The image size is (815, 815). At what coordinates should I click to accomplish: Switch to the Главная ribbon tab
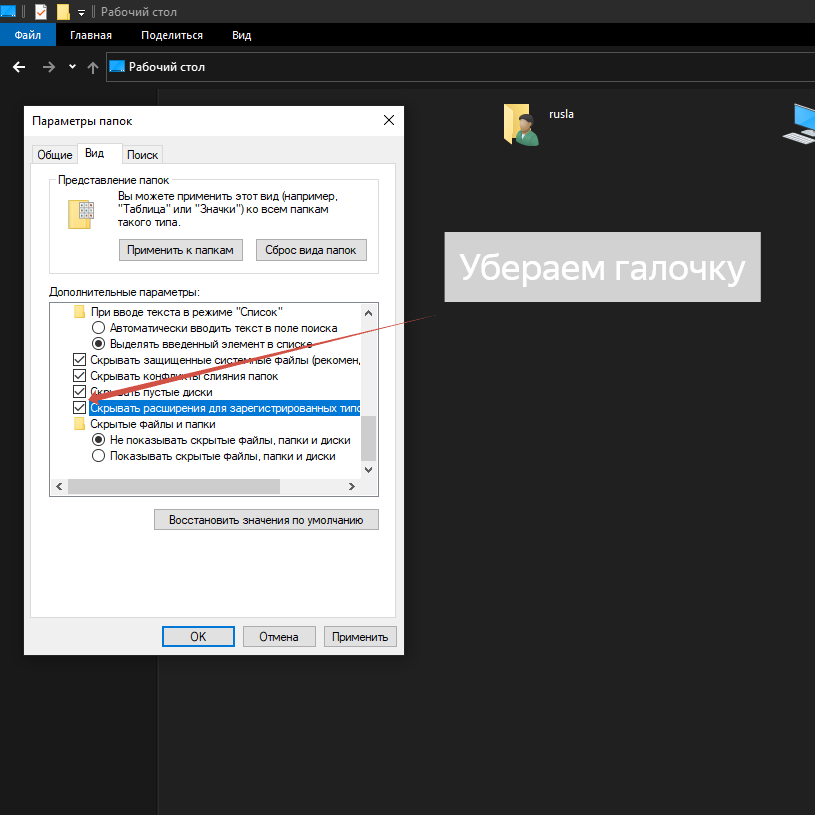pos(91,35)
